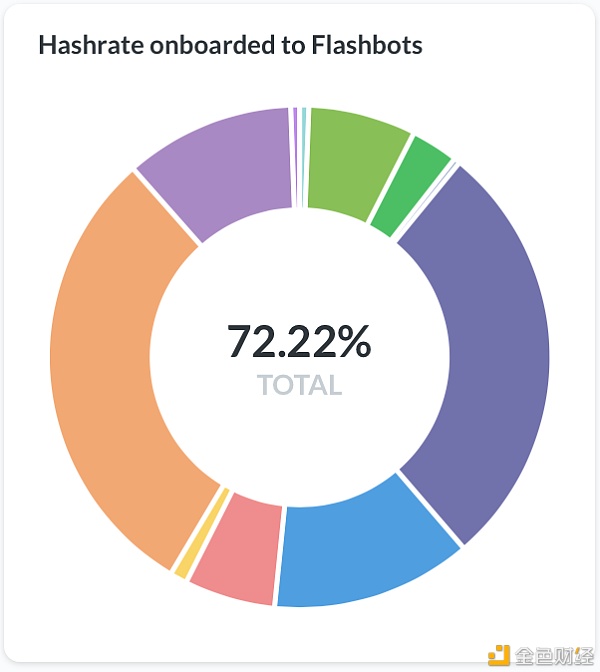This screenshot has width=600, height=672.
Task: Click the gold watermark logo icon
Action: point(499,655)
